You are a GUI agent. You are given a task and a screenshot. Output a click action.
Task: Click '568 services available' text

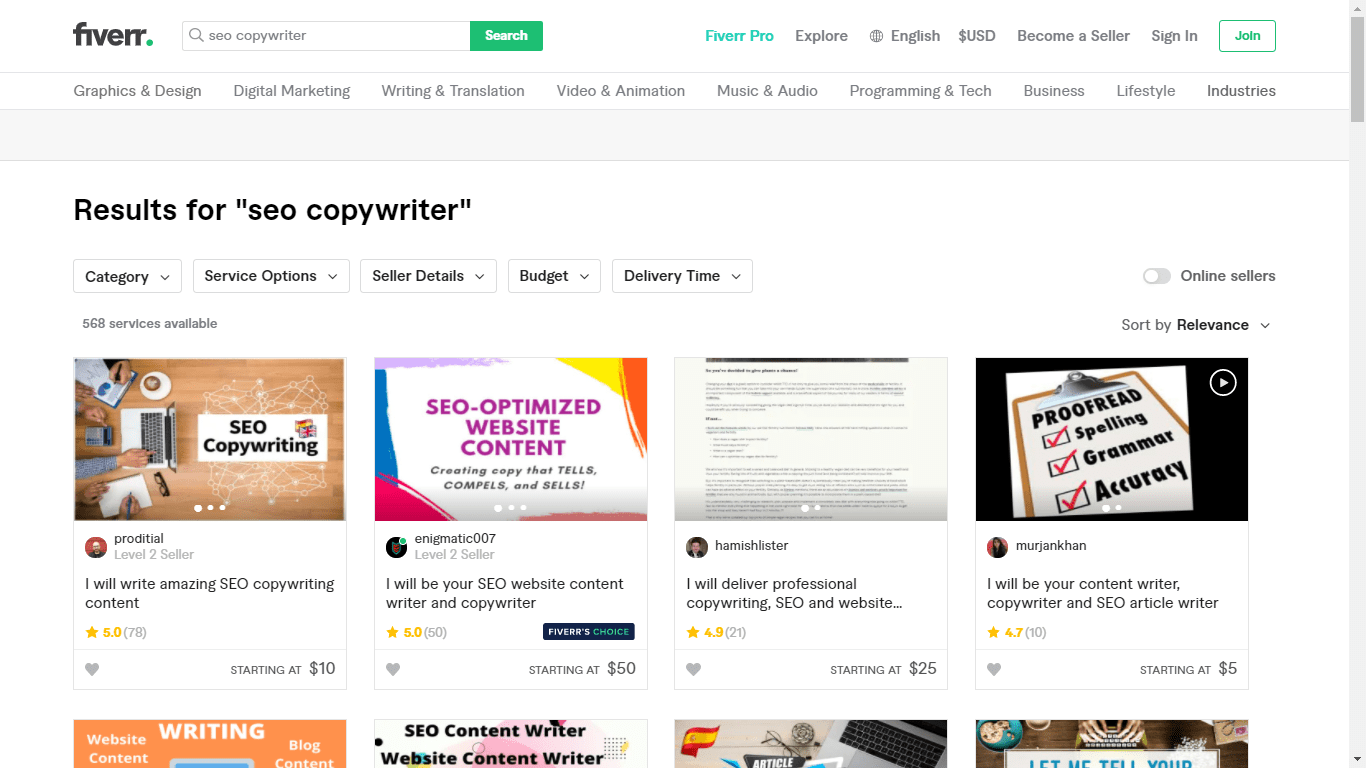[150, 324]
